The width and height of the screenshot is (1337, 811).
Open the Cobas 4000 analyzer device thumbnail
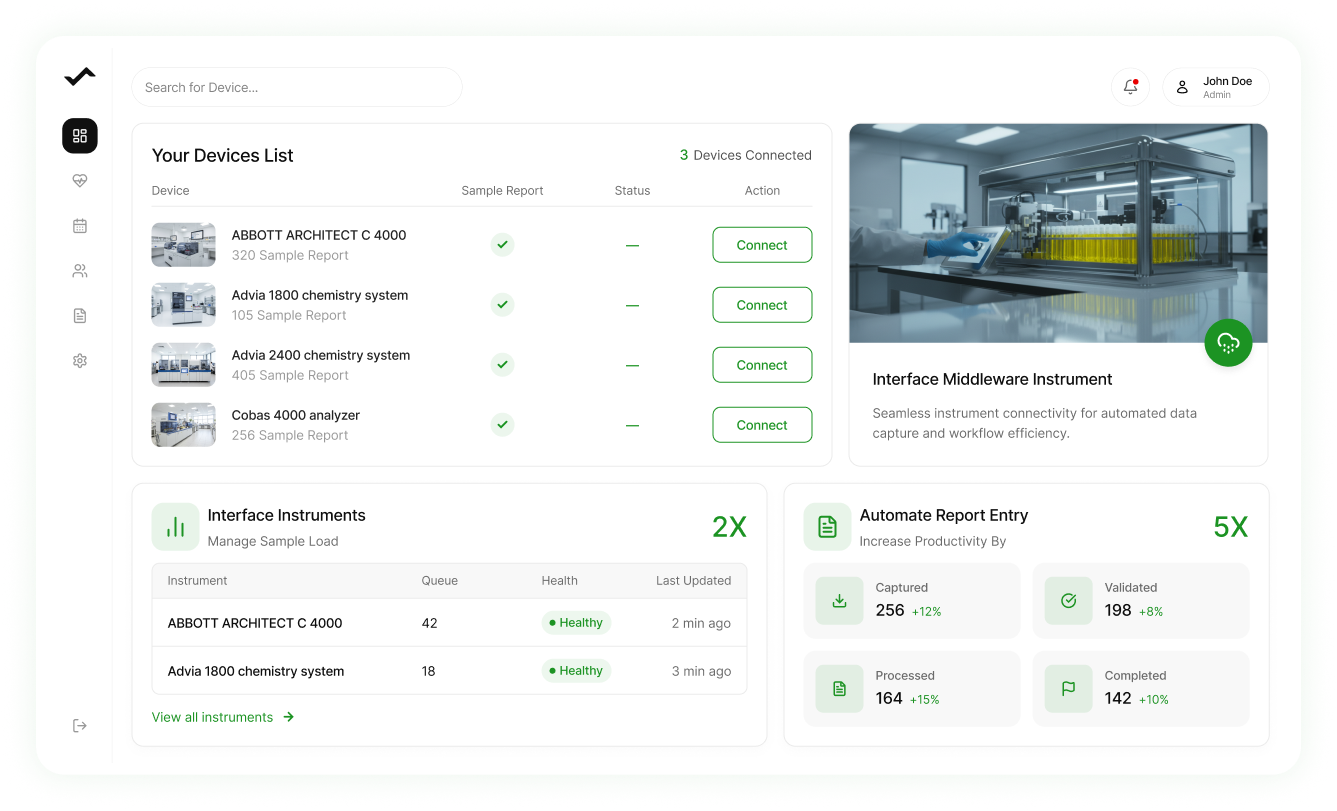click(x=184, y=425)
